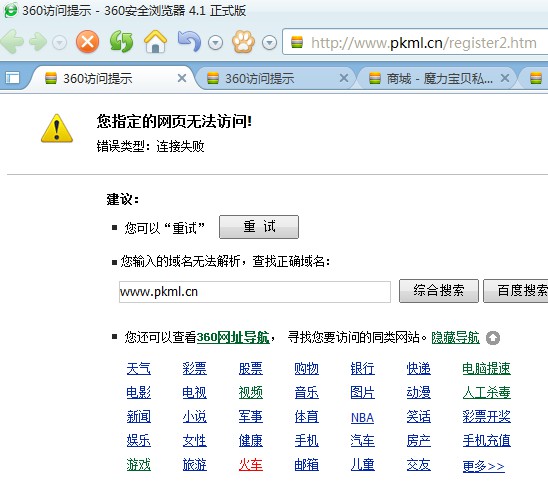Open the 360网址导航 link

[x=233, y=338]
